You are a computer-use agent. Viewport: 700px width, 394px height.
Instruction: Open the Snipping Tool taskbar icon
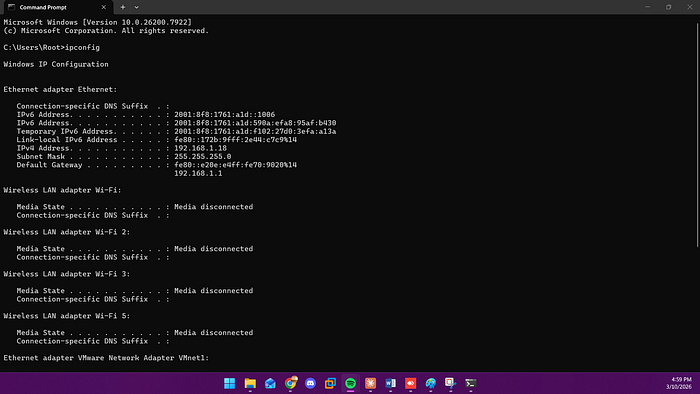coord(450,383)
